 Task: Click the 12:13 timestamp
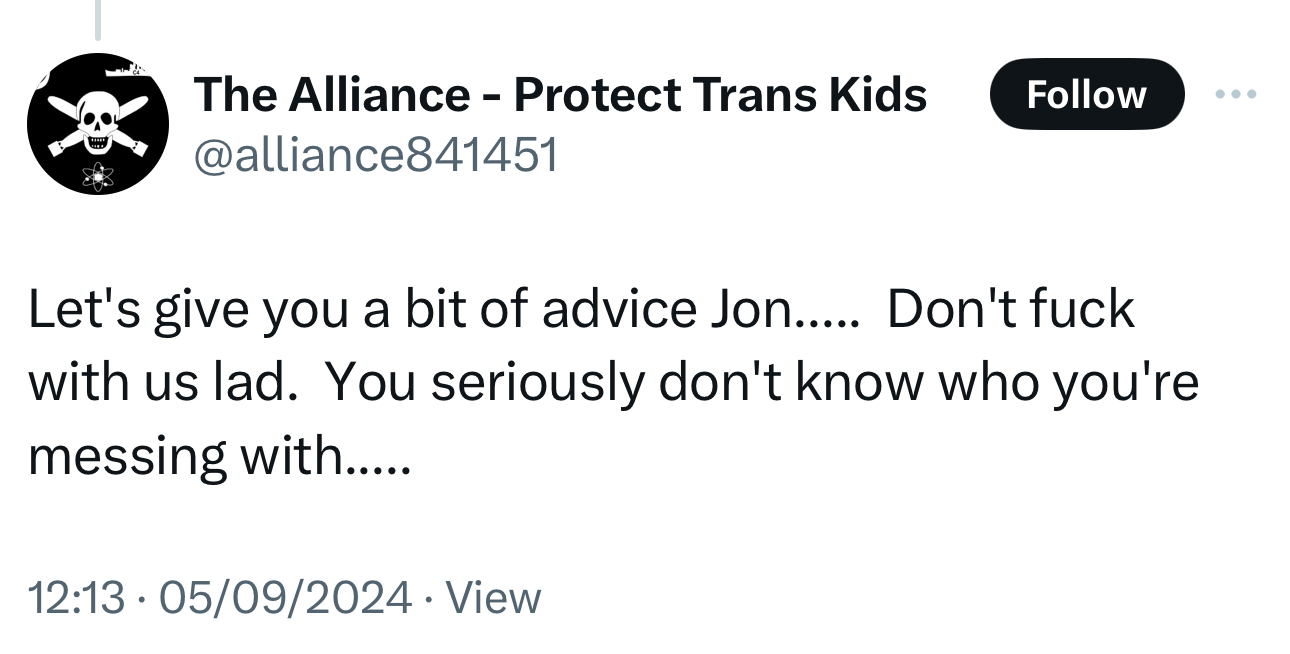(x=76, y=598)
